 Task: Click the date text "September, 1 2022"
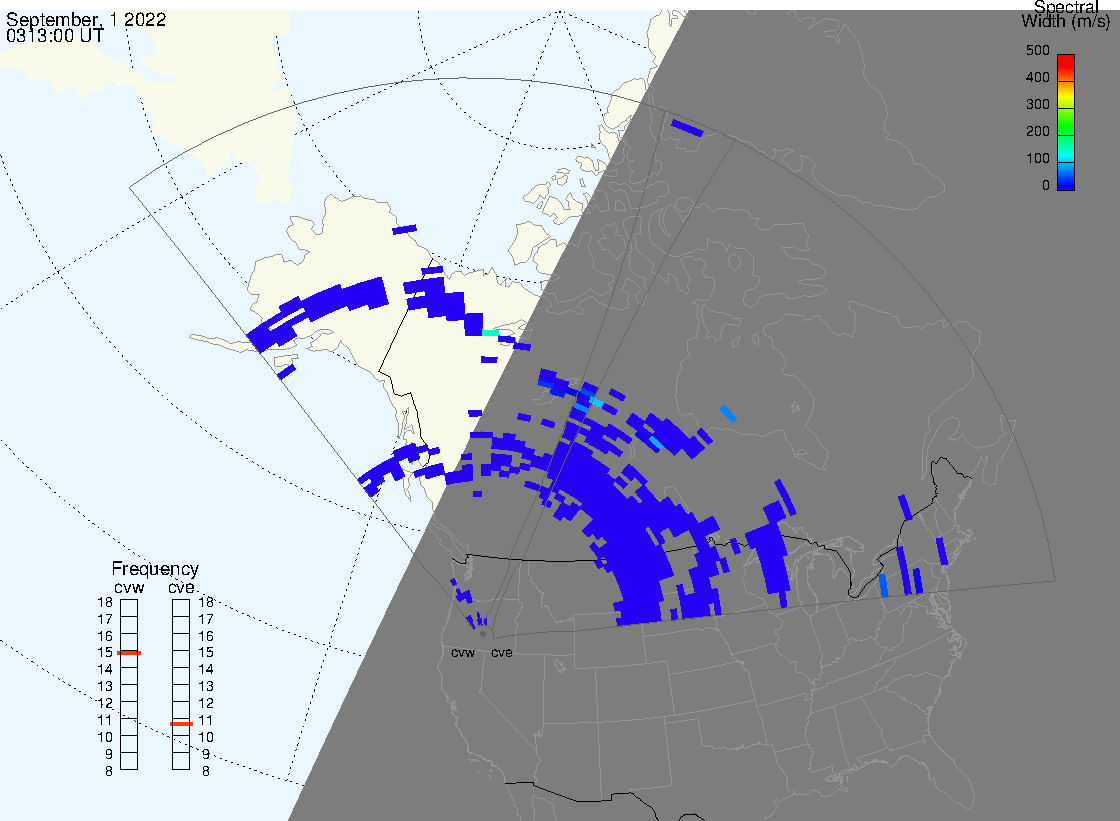coord(86,19)
